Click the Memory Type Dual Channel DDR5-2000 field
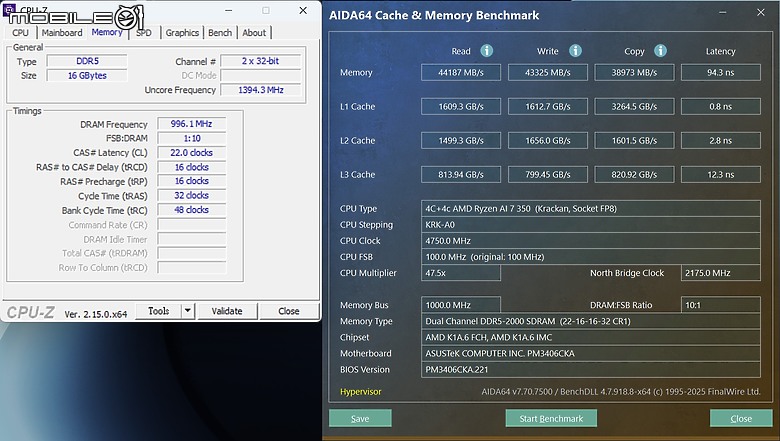This screenshot has width=780, height=441. coord(590,321)
